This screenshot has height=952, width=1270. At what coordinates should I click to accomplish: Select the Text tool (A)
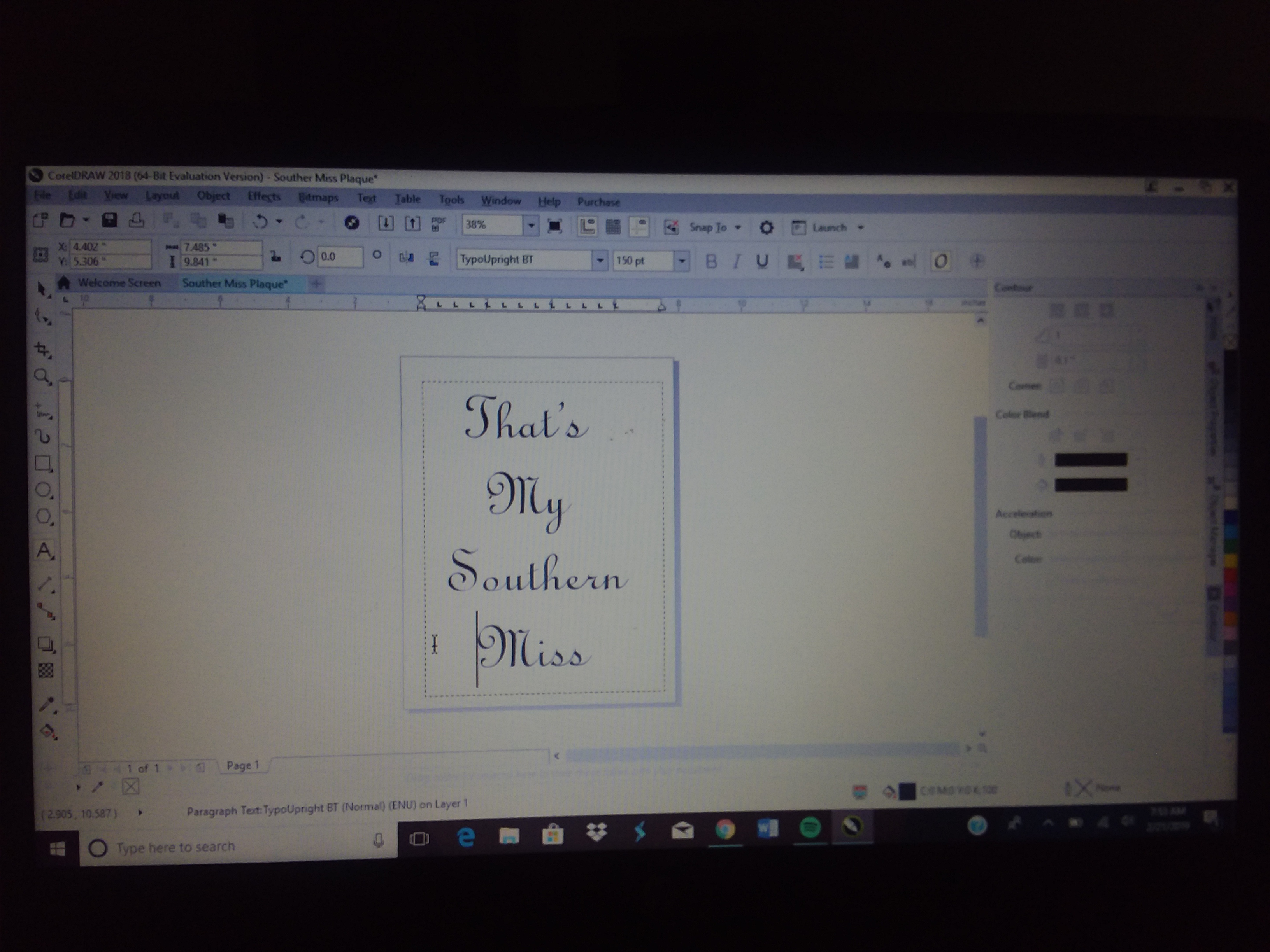(45, 551)
